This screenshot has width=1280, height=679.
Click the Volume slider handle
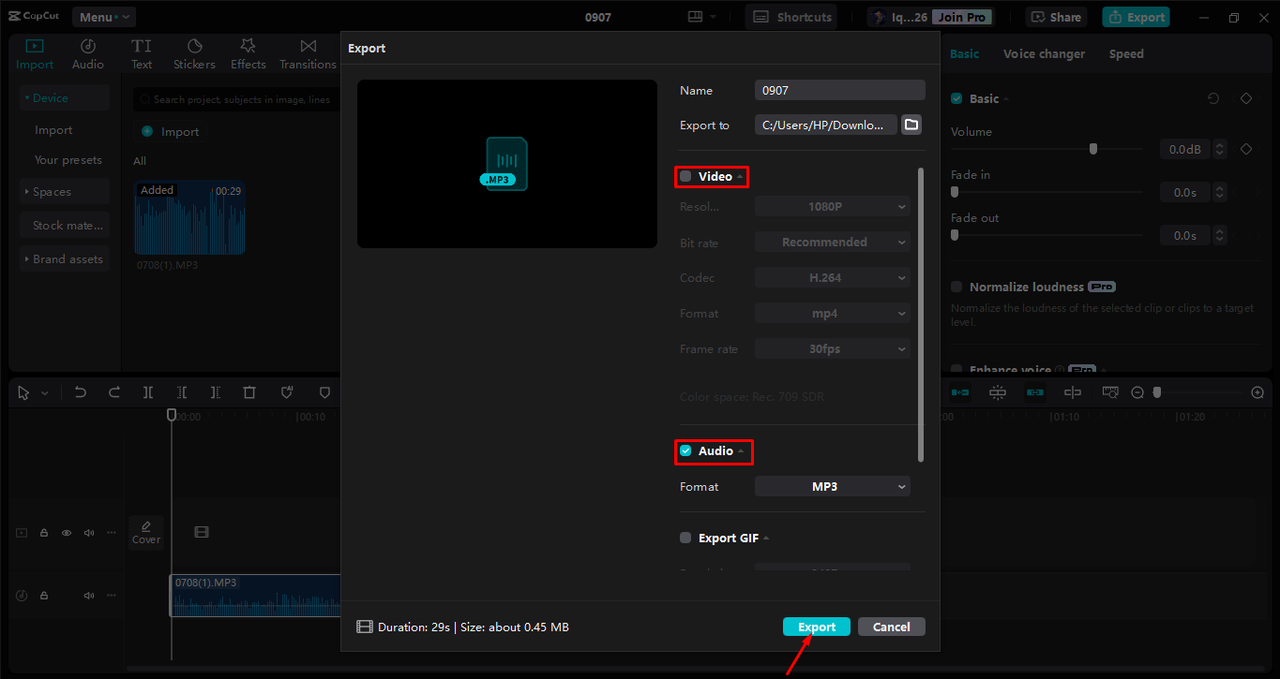(x=1093, y=149)
